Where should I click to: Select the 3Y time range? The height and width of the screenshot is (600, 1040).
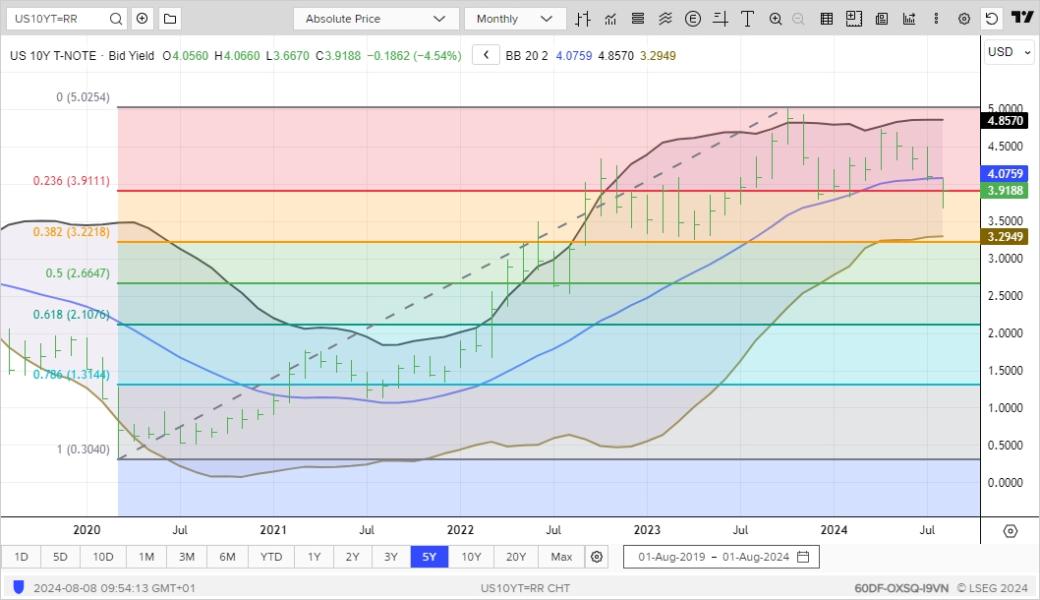(391, 557)
